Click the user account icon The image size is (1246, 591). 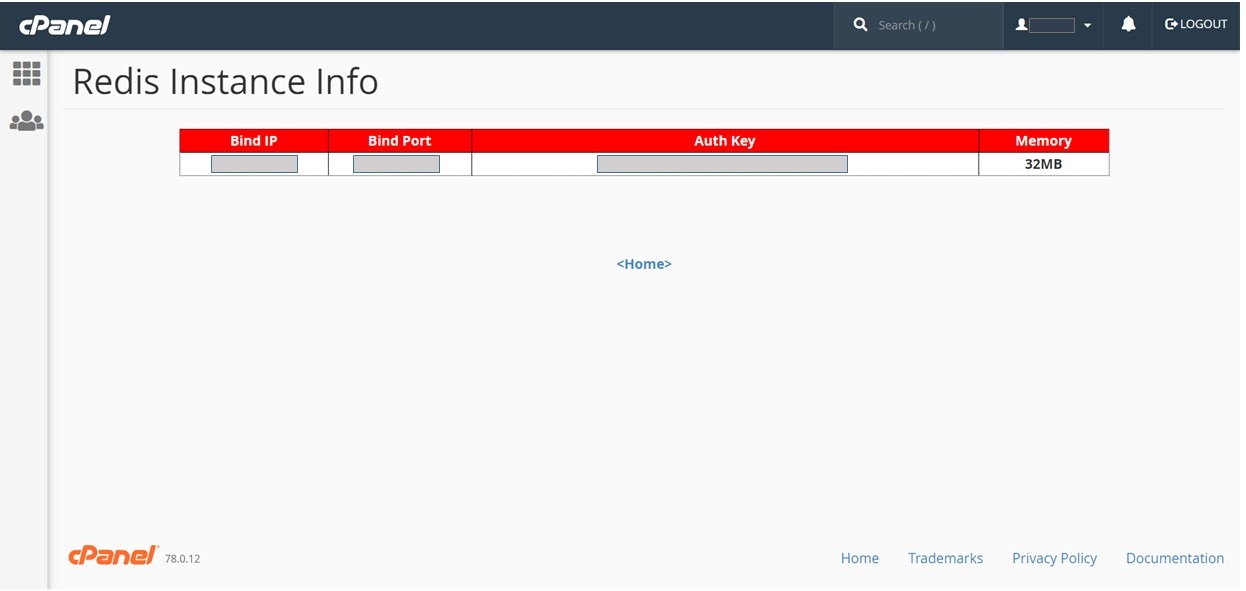[x=1021, y=25]
